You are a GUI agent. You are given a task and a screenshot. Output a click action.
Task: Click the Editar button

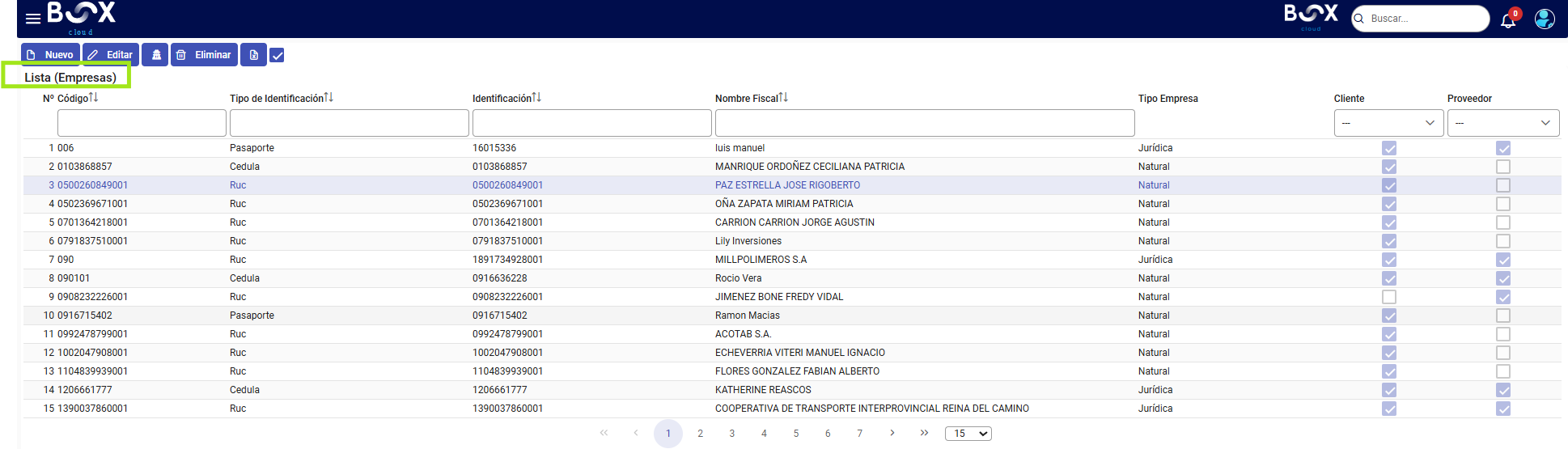tap(111, 55)
